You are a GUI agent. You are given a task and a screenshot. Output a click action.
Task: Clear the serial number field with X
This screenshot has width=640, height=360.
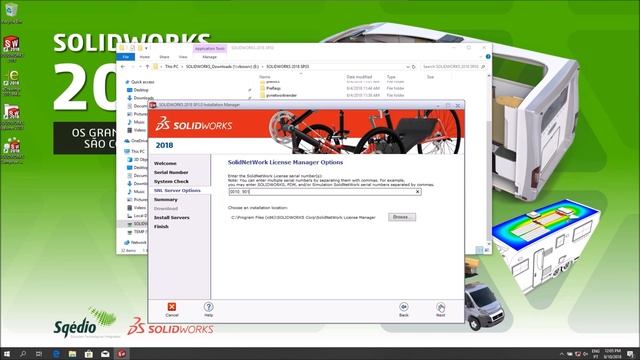pyautogui.click(x=418, y=191)
